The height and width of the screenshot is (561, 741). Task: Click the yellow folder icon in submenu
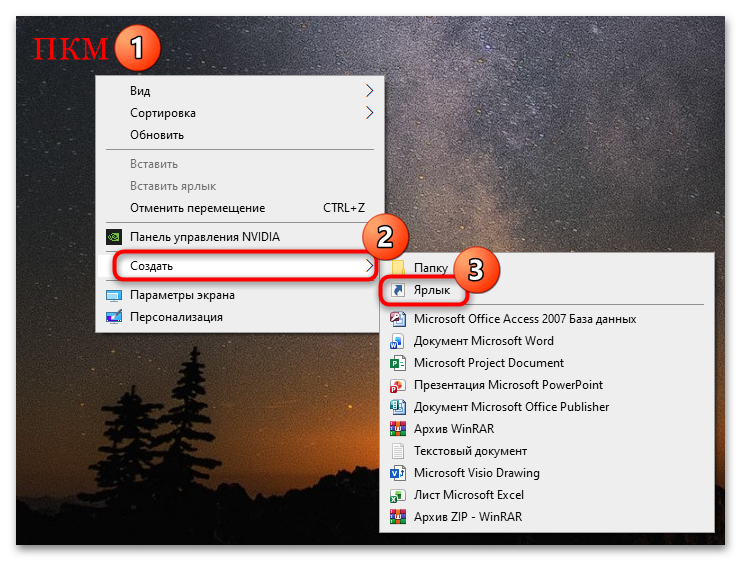pyautogui.click(x=398, y=268)
